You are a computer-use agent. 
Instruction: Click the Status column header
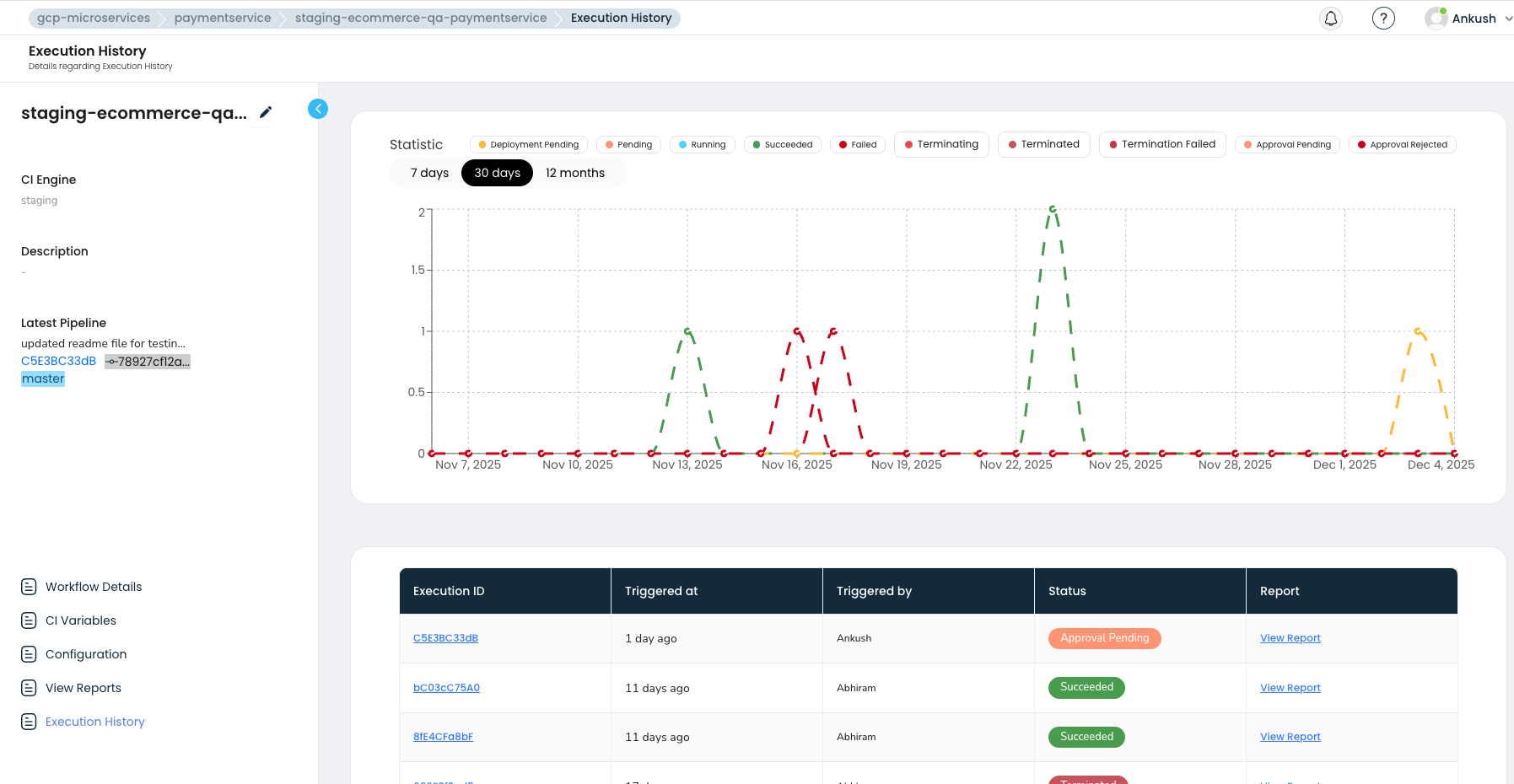pyautogui.click(x=1140, y=591)
